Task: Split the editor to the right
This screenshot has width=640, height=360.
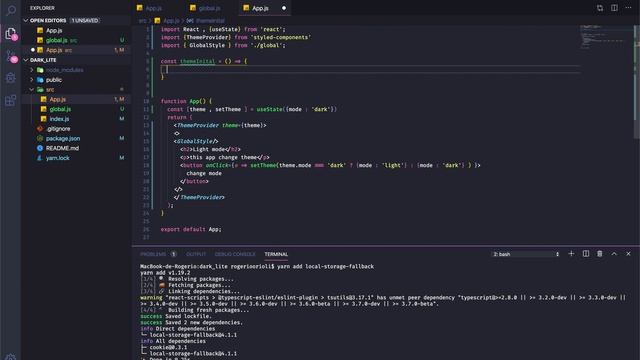Action: [x=614, y=8]
